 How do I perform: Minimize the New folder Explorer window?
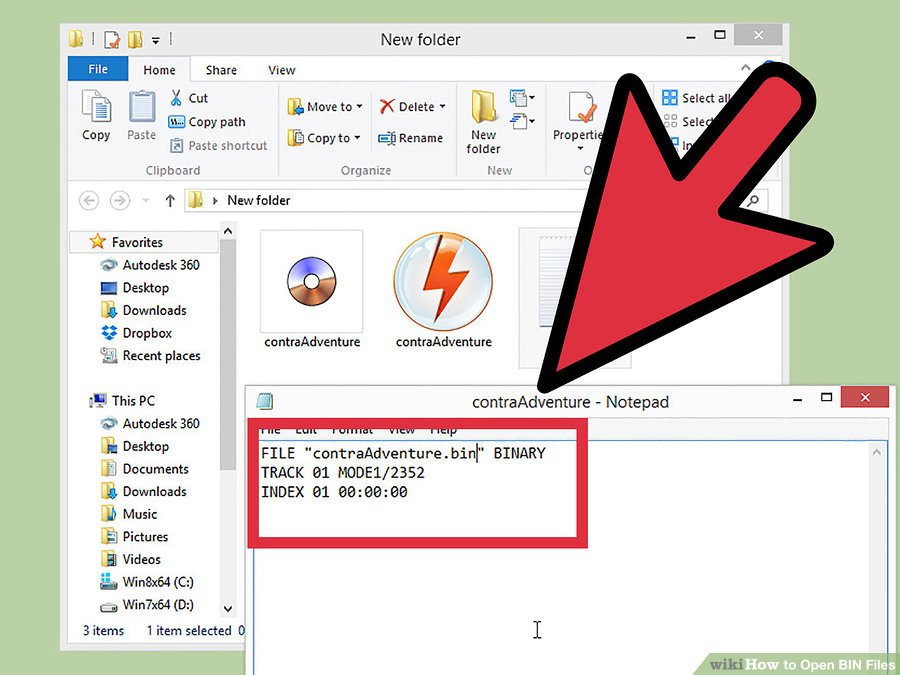click(x=691, y=36)
